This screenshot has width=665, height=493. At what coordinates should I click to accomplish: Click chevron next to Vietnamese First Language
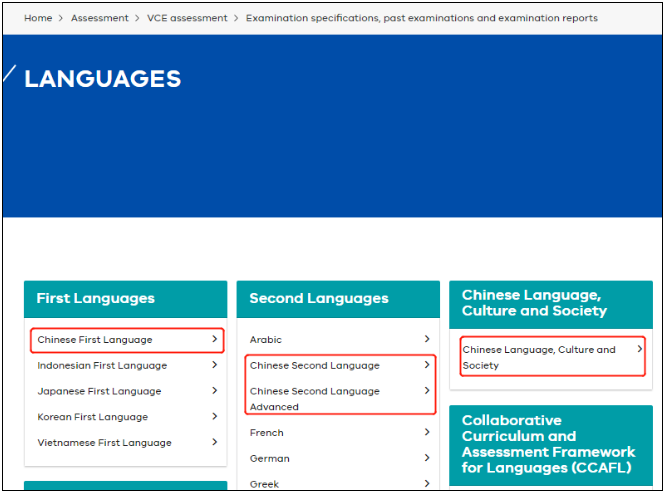click(x=215, y=442)
